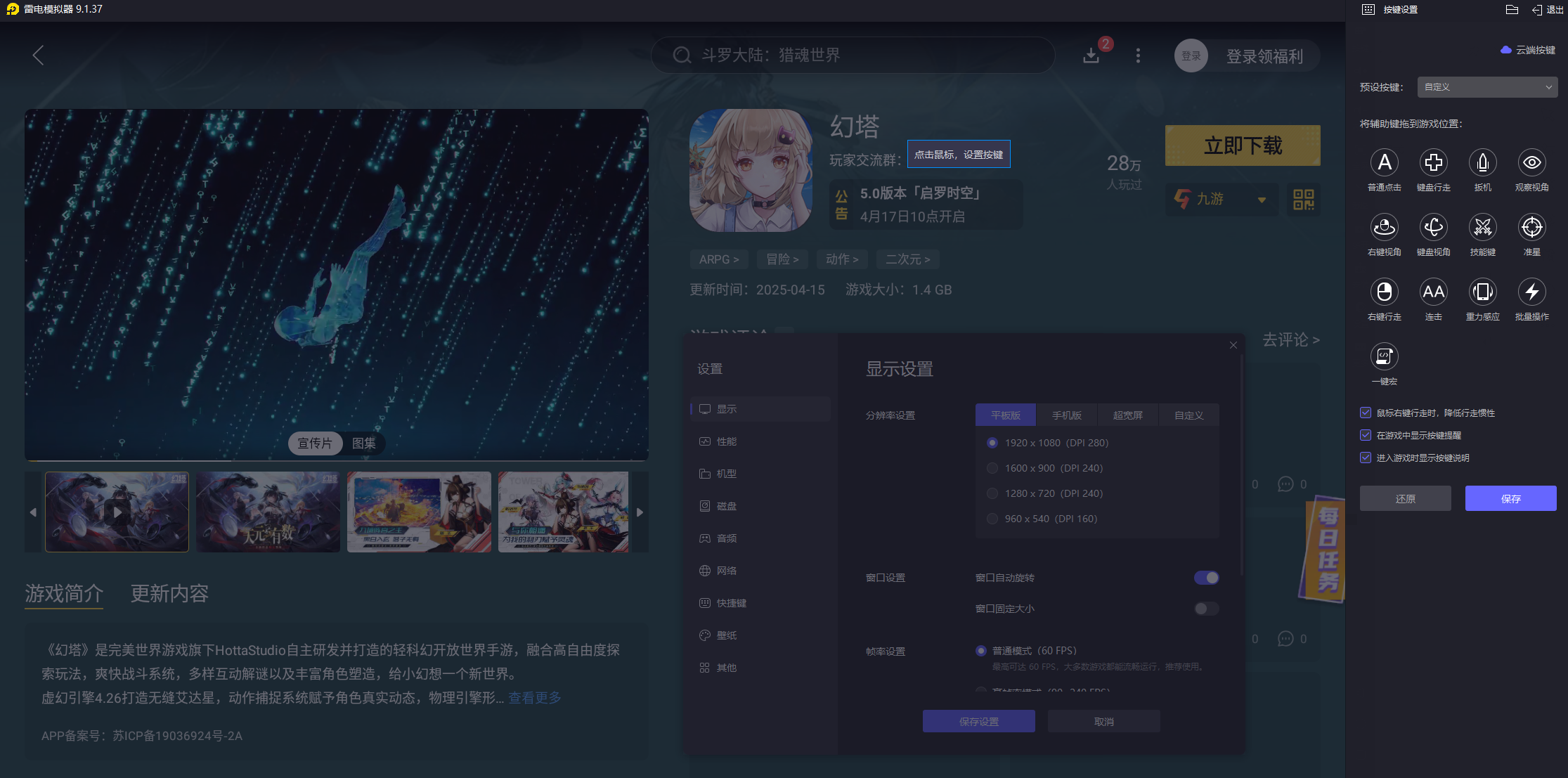Select the 准星 crosshair key icon
The image size is (1568, 778).
click(x=1531, y=226)
